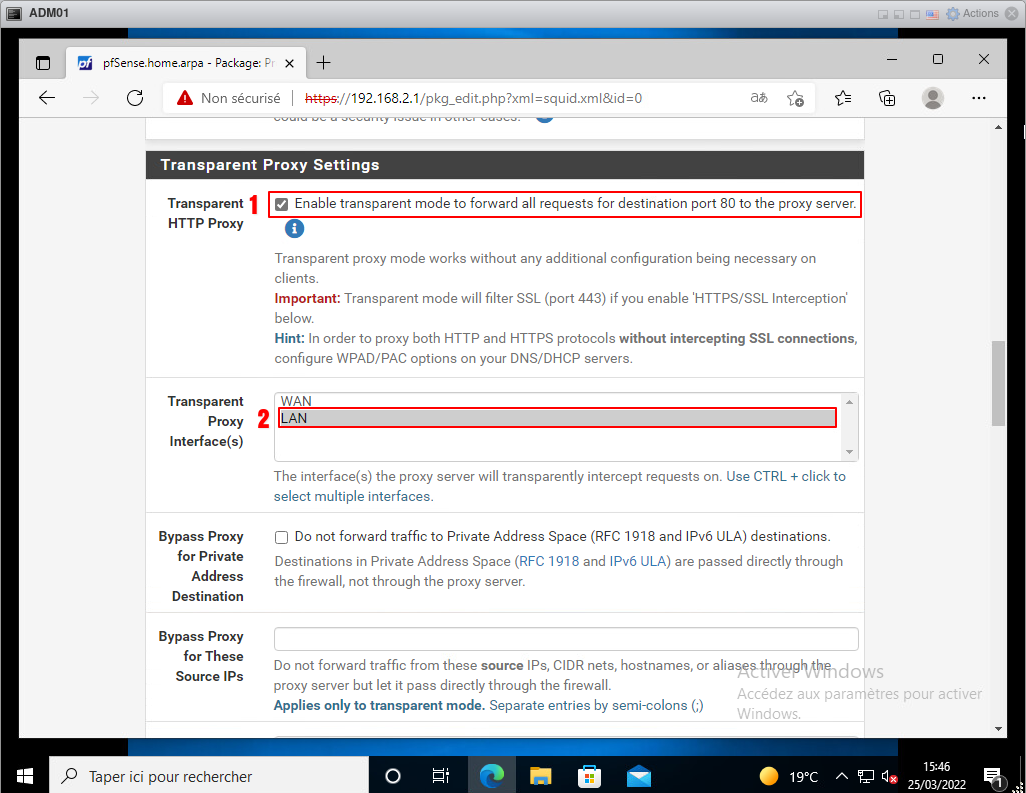Select WAN in Transparent Proxy Interface list

tap(296, 401)
